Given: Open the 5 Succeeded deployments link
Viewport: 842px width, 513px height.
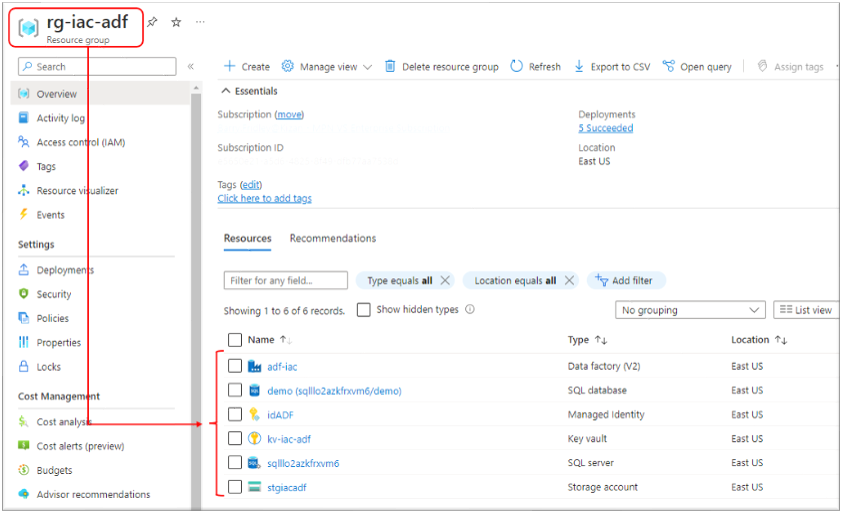Looking at the screenshot, I should click(x=605, y=128).
